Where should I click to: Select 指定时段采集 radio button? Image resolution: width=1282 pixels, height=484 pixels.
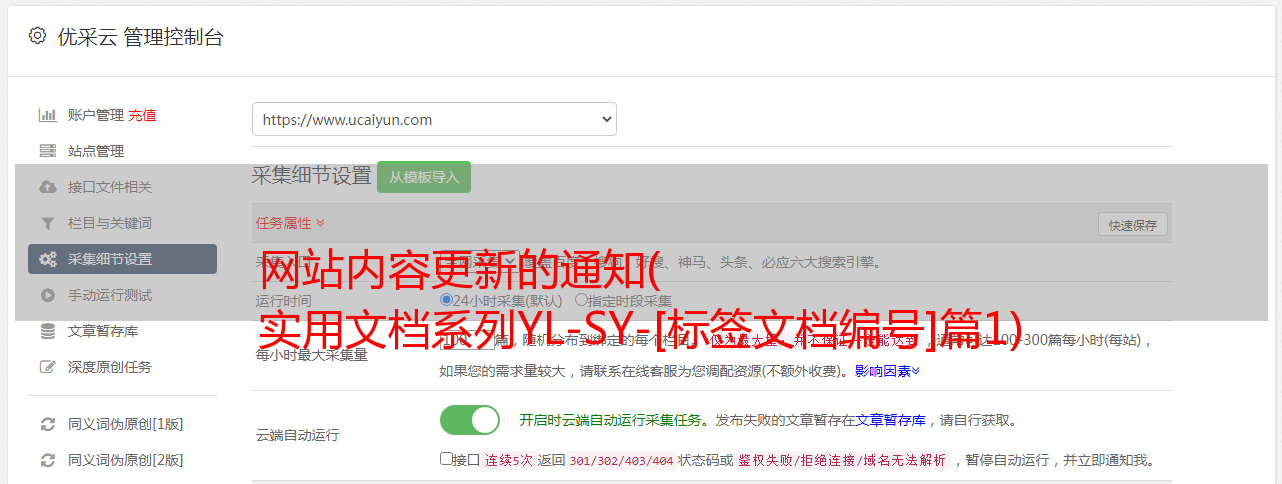tap(581, 300)
